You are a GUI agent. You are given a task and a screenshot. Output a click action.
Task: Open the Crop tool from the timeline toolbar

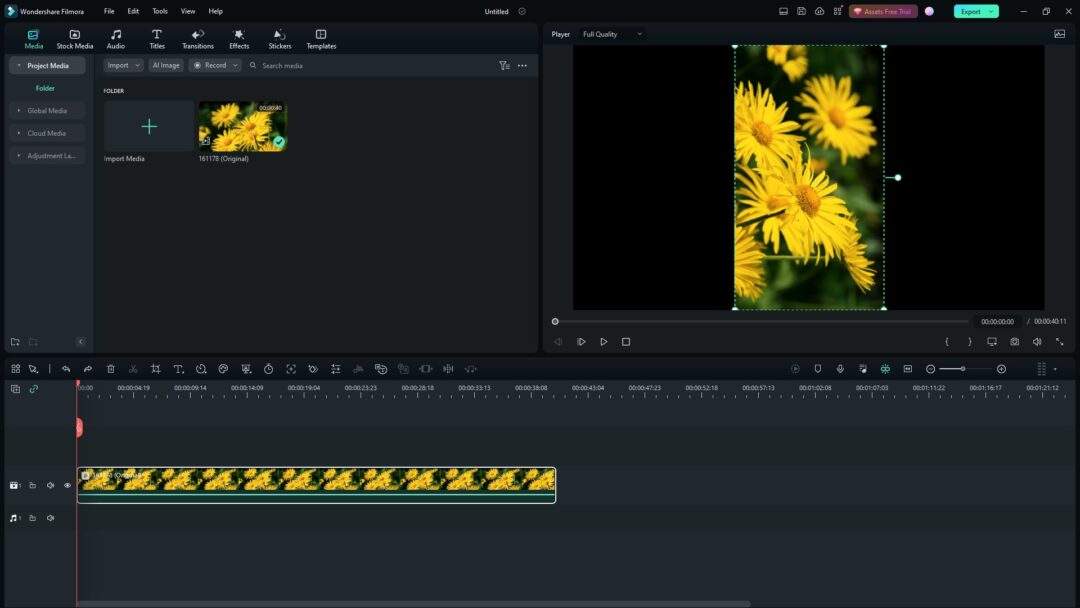click(155, 368)
